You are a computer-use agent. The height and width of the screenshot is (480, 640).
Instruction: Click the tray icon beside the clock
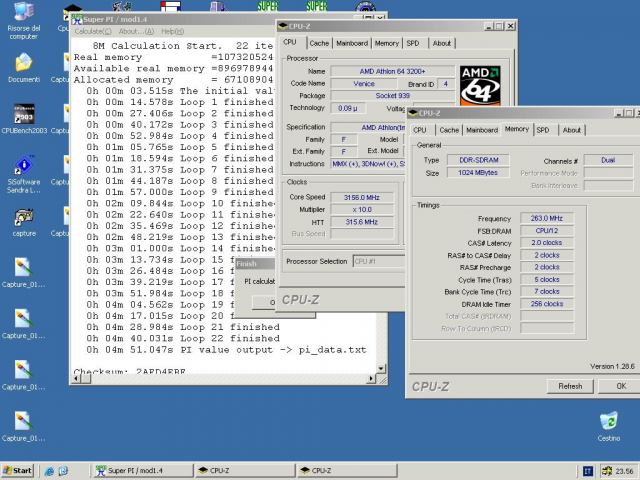pyautogui.click(x=607, y=471)
